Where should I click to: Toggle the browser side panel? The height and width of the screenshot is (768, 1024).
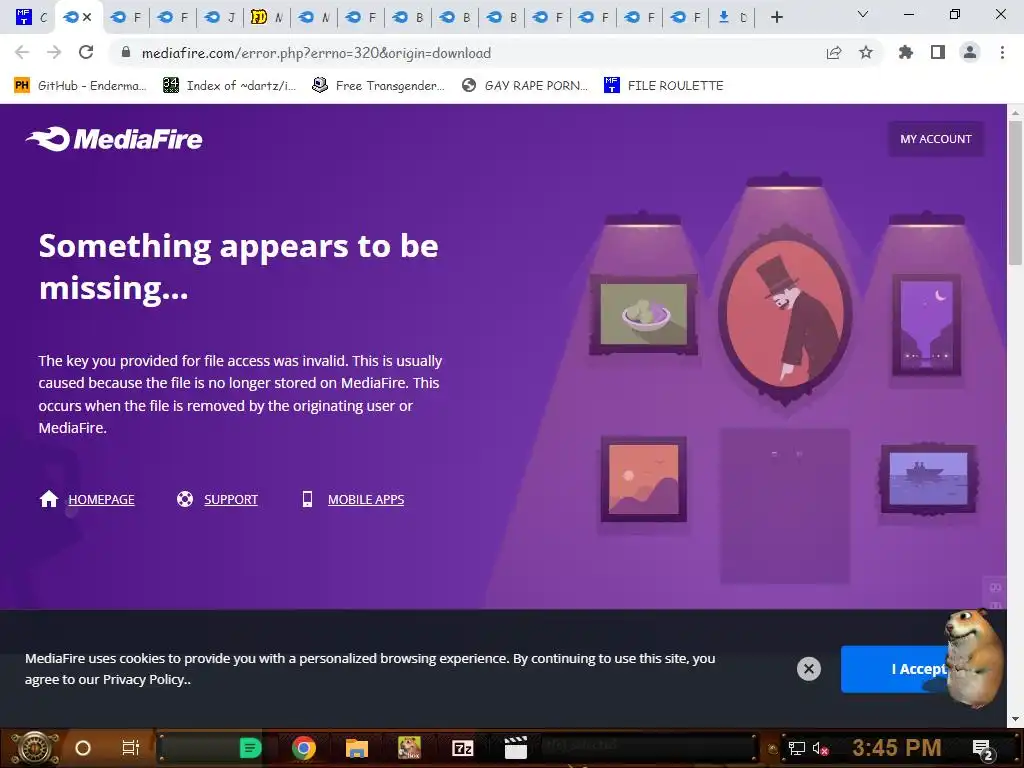pos(938,52)
